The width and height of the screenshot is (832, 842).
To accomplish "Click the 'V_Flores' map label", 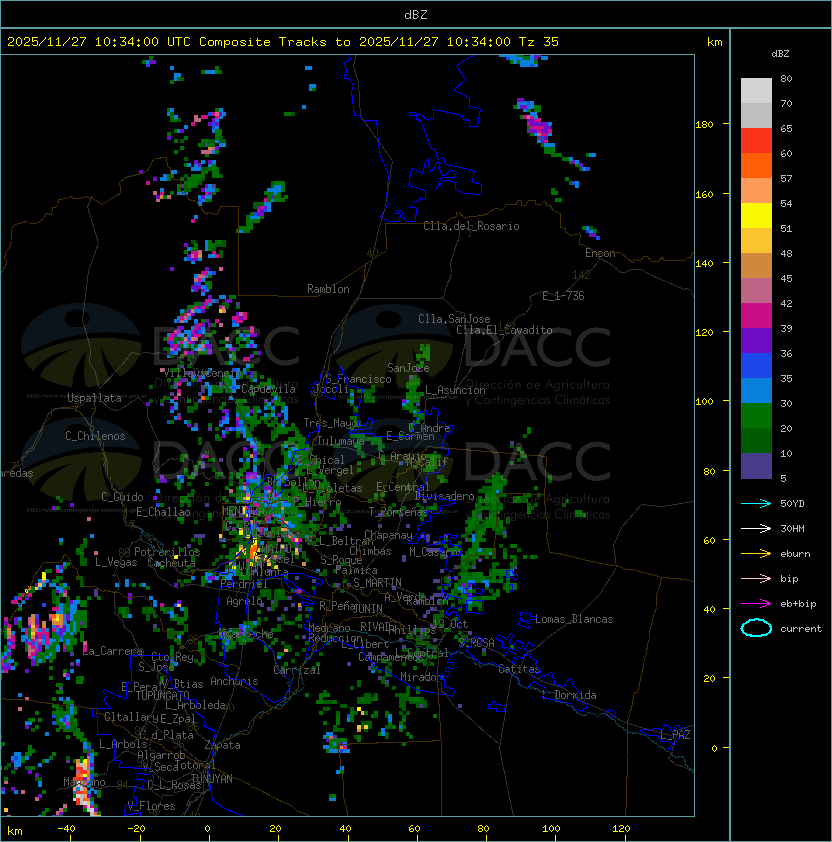I will pyautogui.click(x=151, y=806).
